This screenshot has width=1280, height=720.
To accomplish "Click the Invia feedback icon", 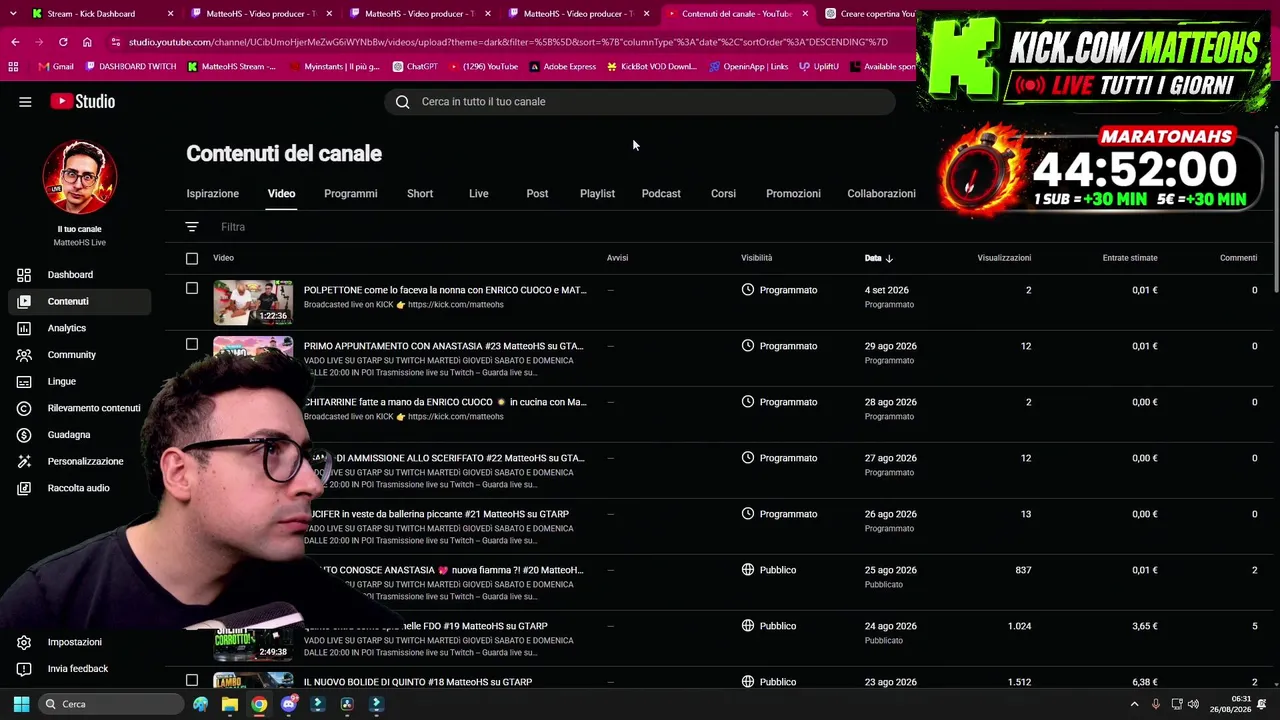I will pos(24,669).
